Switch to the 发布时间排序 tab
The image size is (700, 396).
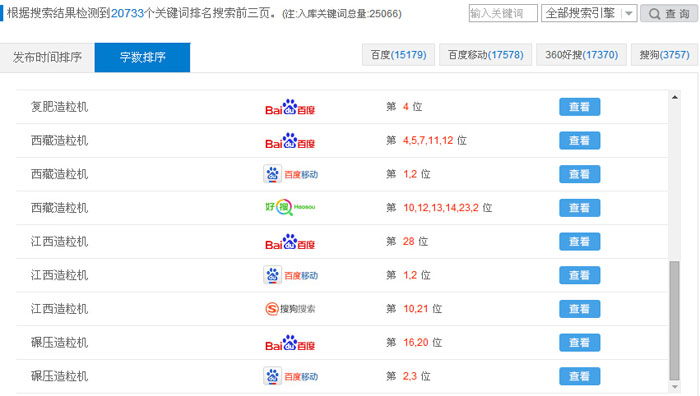click(x=47, y=57)
